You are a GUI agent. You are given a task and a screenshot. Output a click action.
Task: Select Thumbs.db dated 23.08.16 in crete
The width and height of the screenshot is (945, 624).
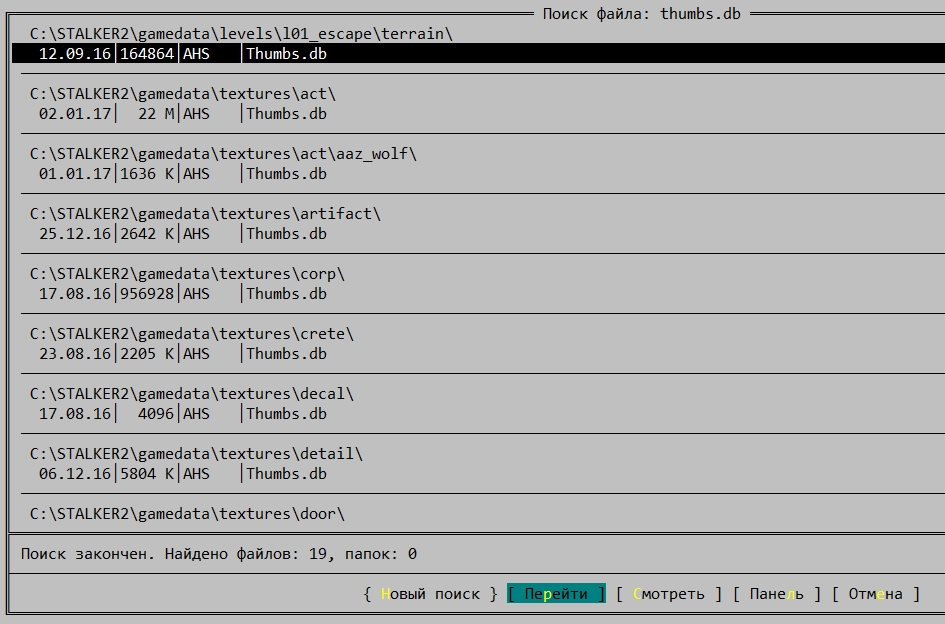click(x=286, y=354)
